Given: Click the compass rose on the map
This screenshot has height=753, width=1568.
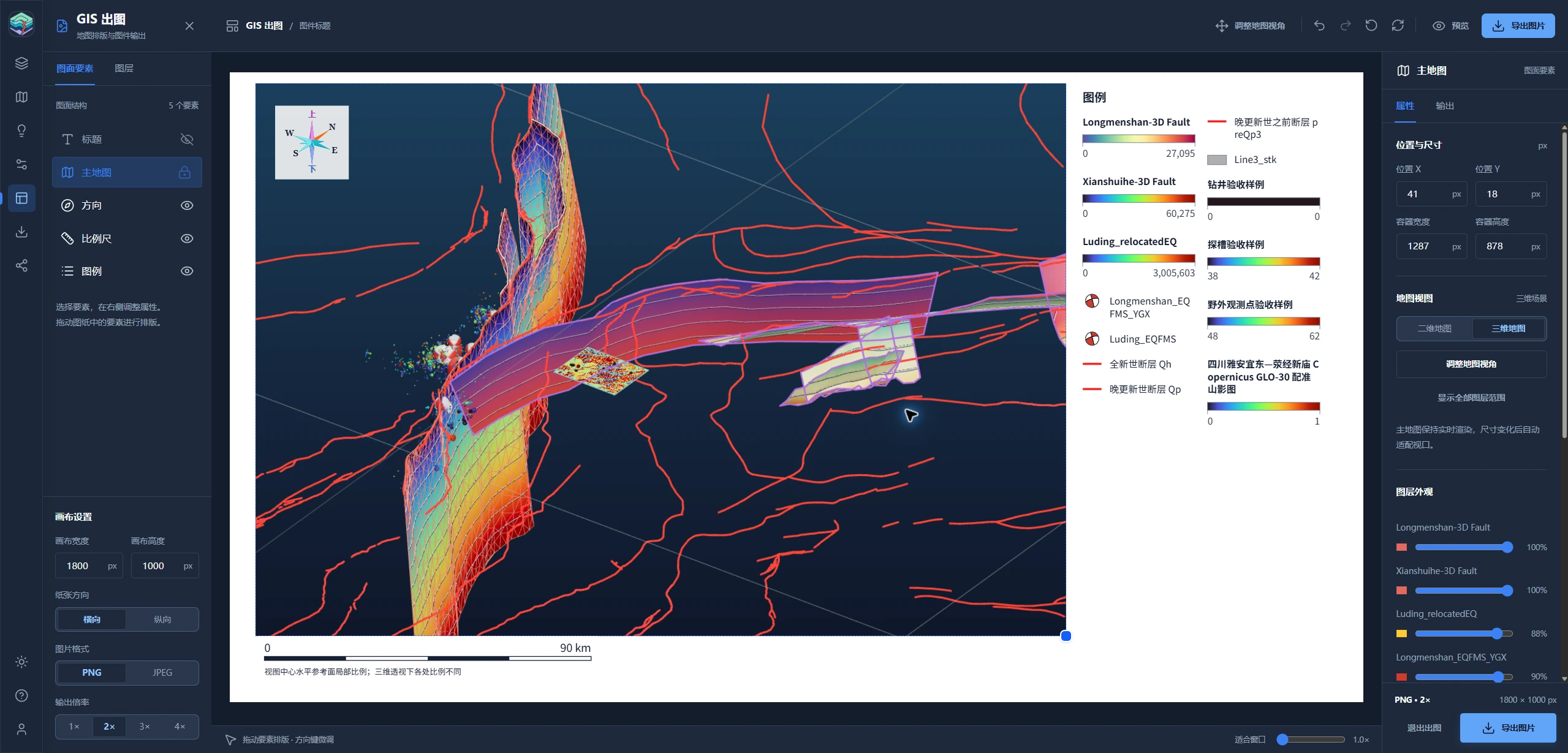Looking at the screenshot, I should 312,143.
